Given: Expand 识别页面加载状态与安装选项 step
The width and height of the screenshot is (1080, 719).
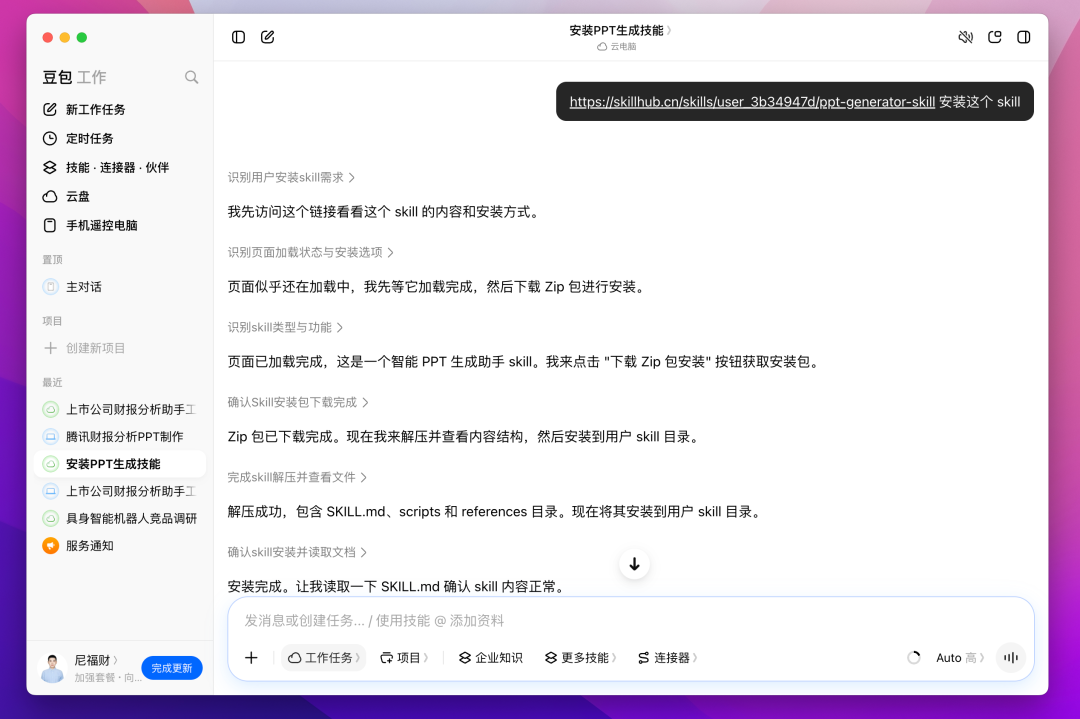Looking at the screenshot, I should (x=311, y=253).
